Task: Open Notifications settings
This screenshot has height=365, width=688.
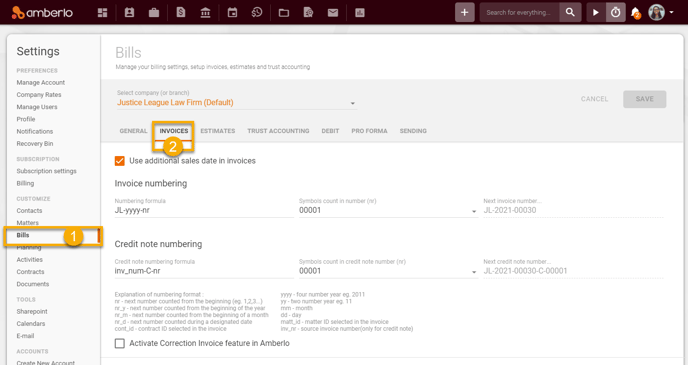Action: point(35,132)
